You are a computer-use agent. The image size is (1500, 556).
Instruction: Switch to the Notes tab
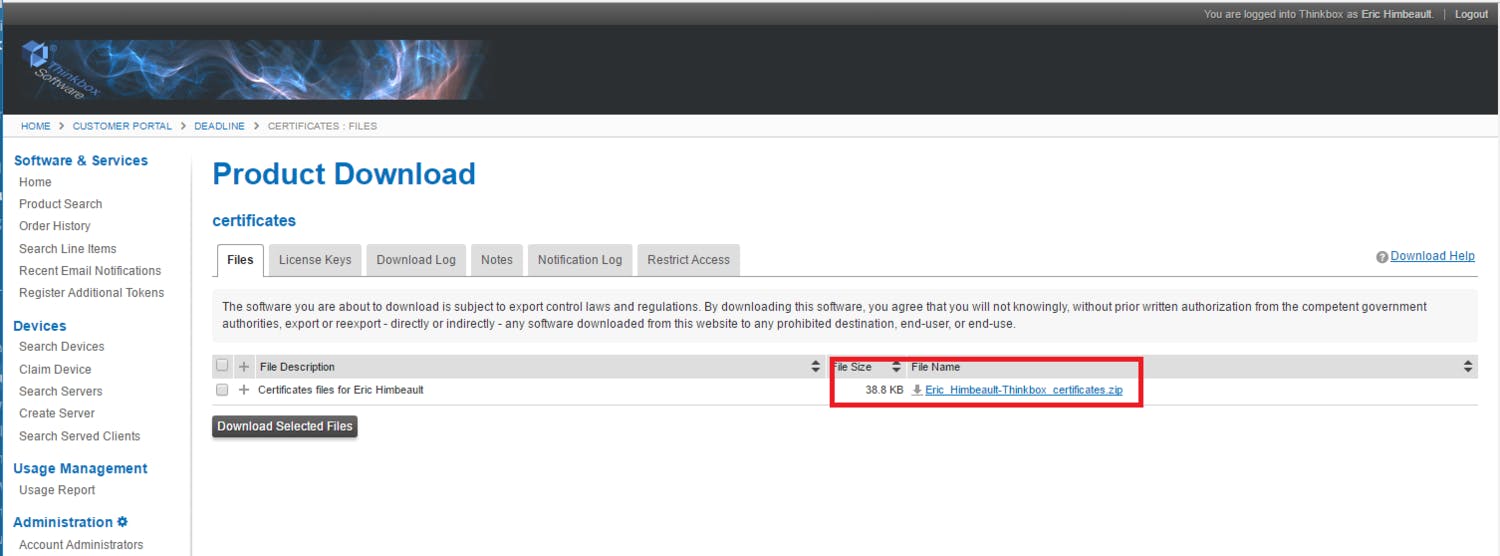click(x=496, y=260)
